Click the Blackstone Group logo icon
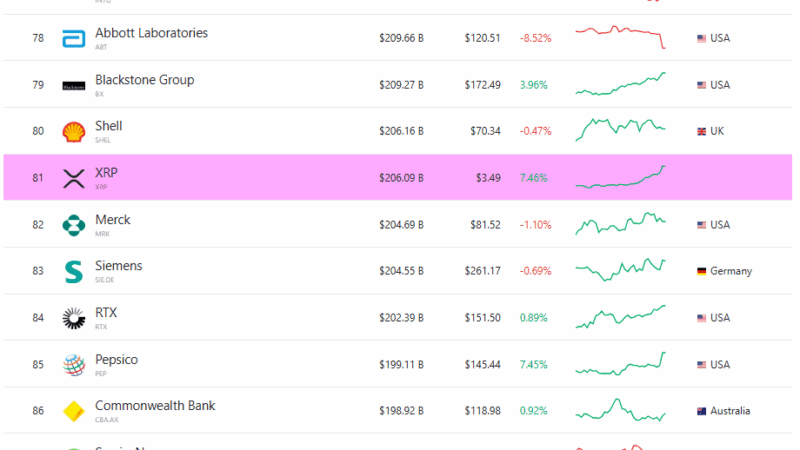Screen dimensions: 800x450 [x=73, y=86]
